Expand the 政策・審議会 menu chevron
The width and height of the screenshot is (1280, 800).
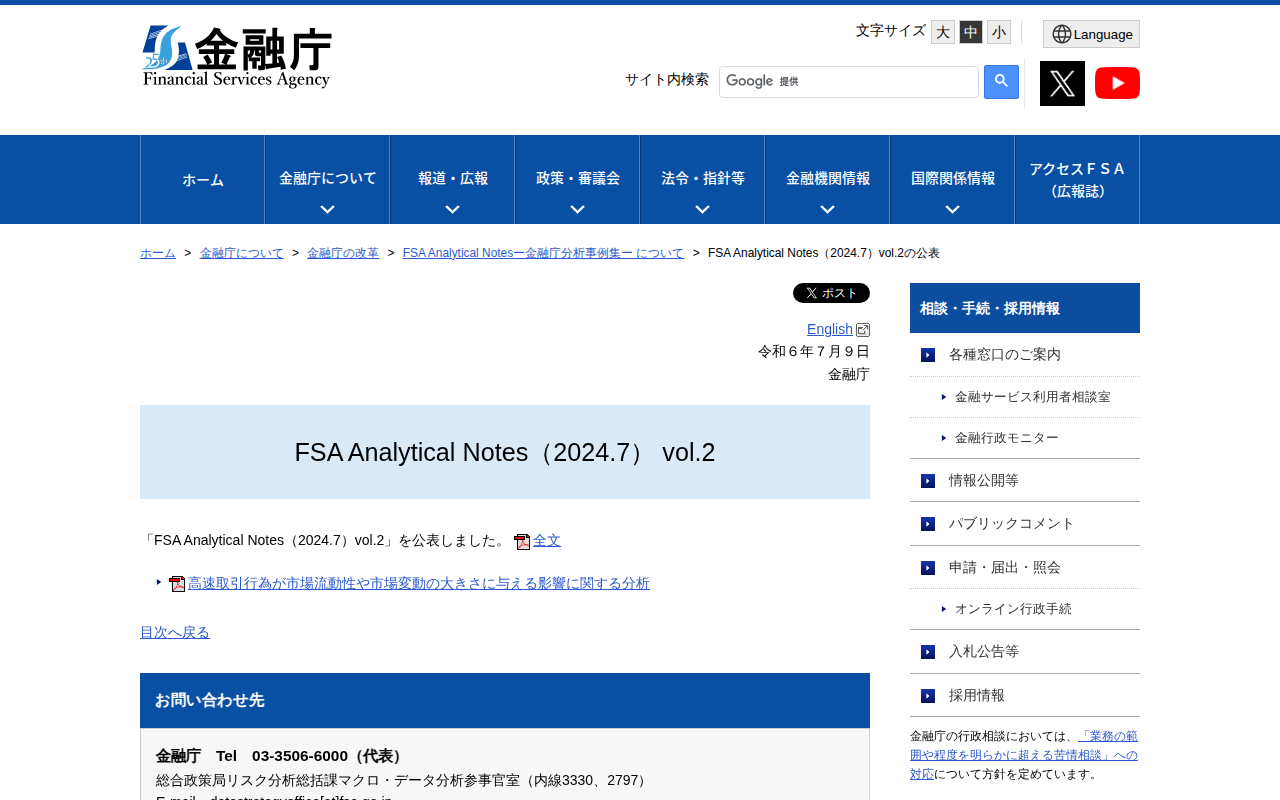[x=577, y=210]
